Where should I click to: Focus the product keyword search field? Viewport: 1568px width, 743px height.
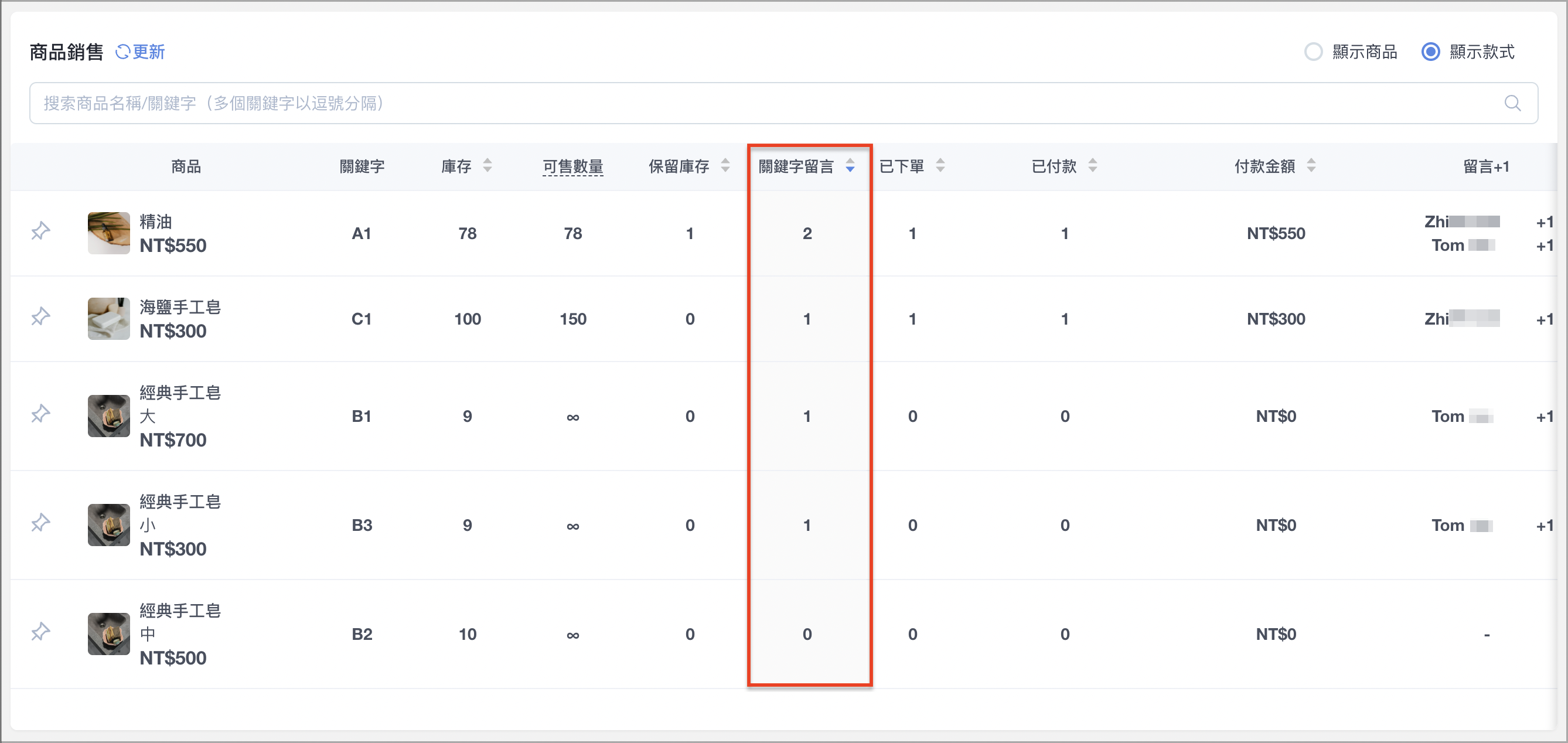(783, 103)
